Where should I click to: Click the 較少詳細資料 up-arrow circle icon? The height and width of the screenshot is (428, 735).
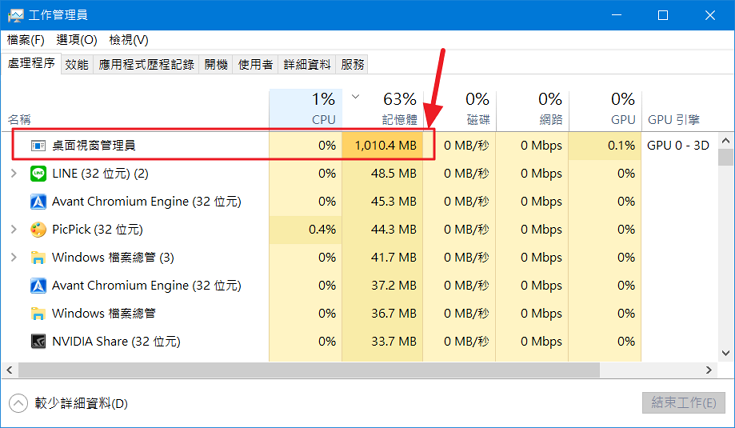coord(18,403)
